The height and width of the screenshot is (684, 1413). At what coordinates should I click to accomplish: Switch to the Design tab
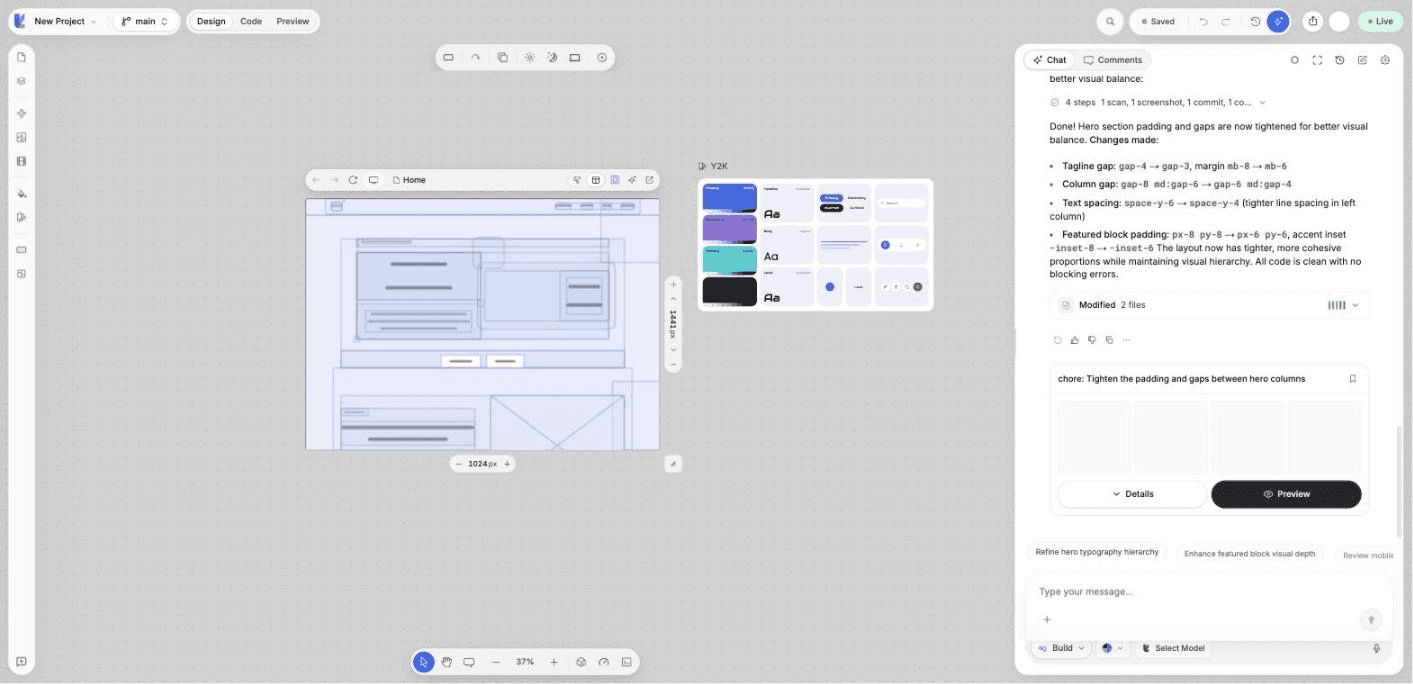click(211, 21)
